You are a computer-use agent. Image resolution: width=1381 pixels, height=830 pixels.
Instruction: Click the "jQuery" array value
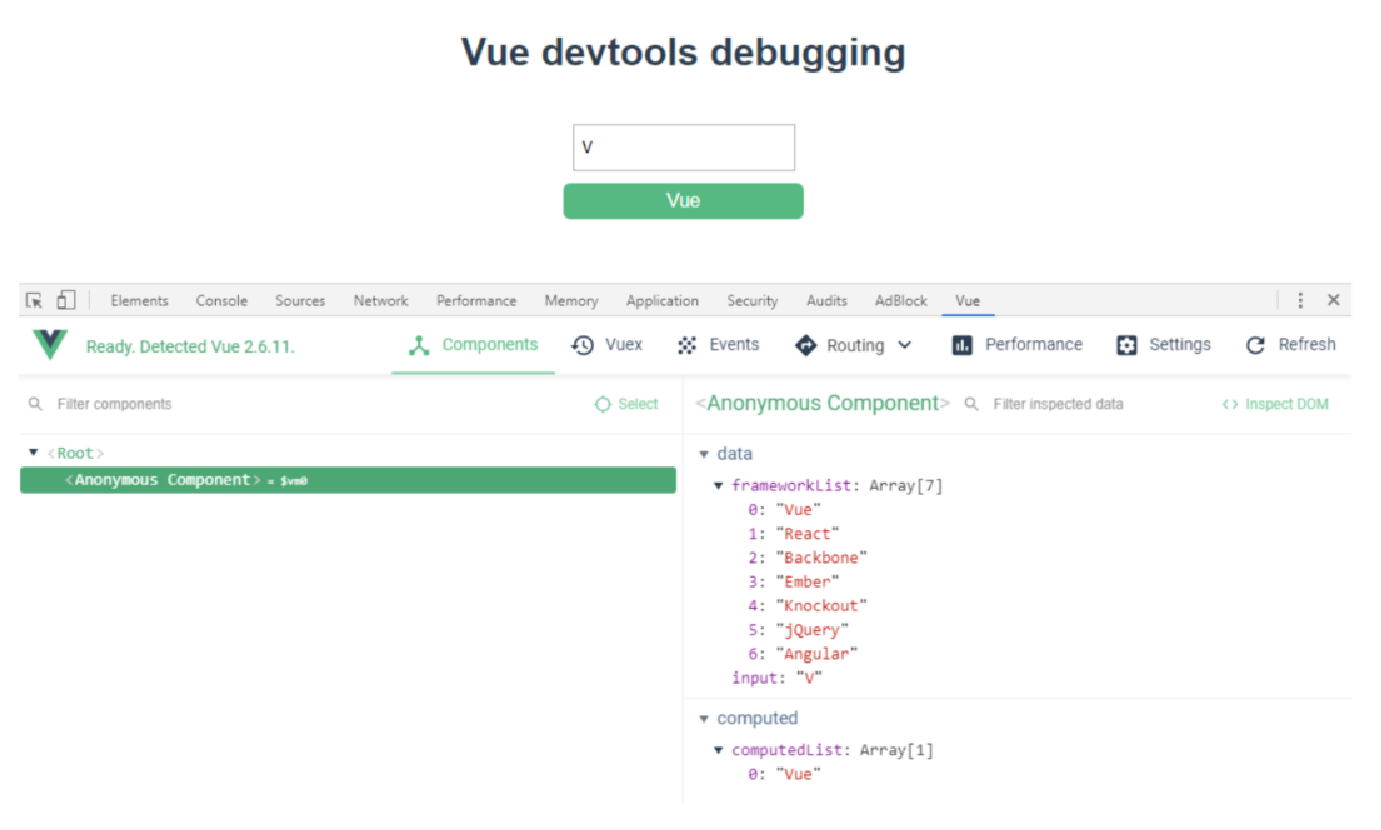tap(812, 630)
